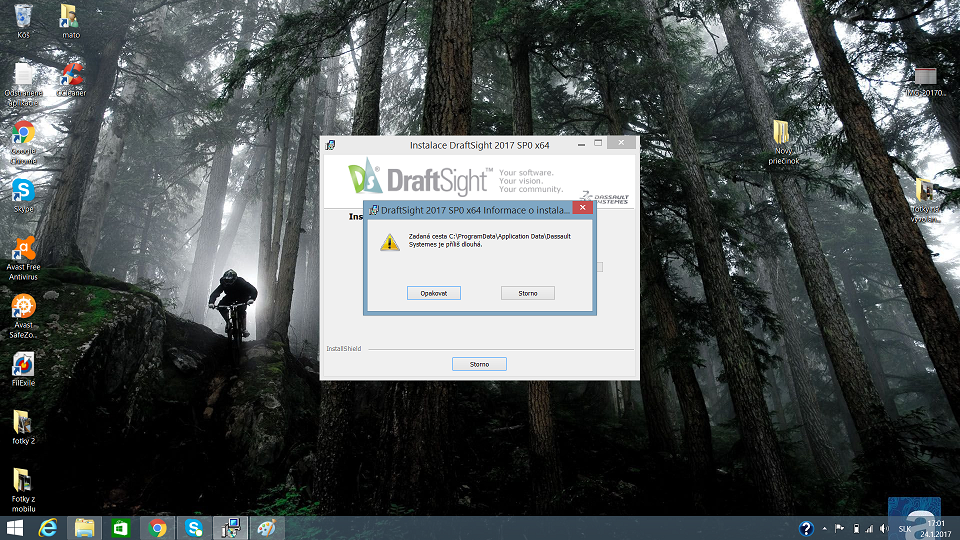Click the Opakovat button in the error dialog
960x540 pixels.
(x=434, y=293)
